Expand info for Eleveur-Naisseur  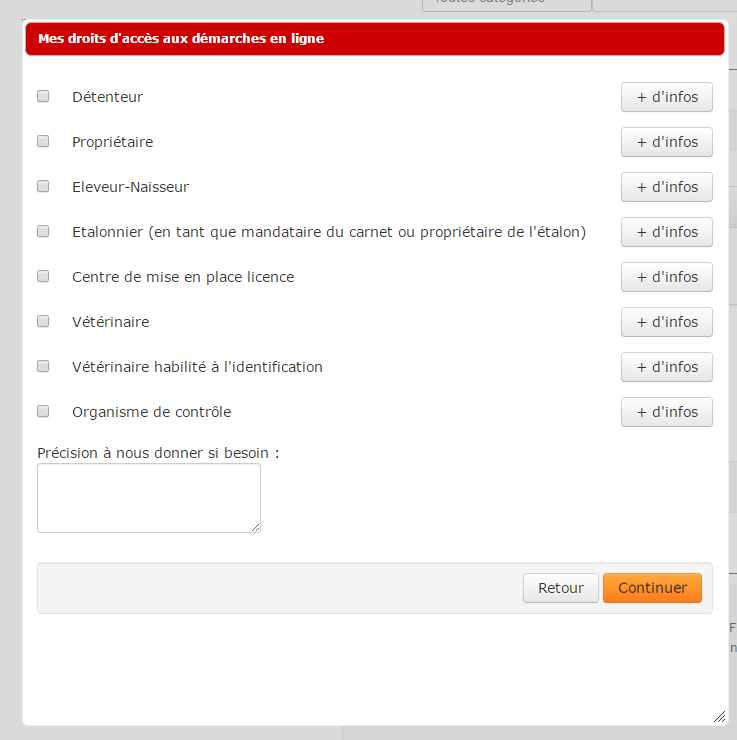coord(666,187)
